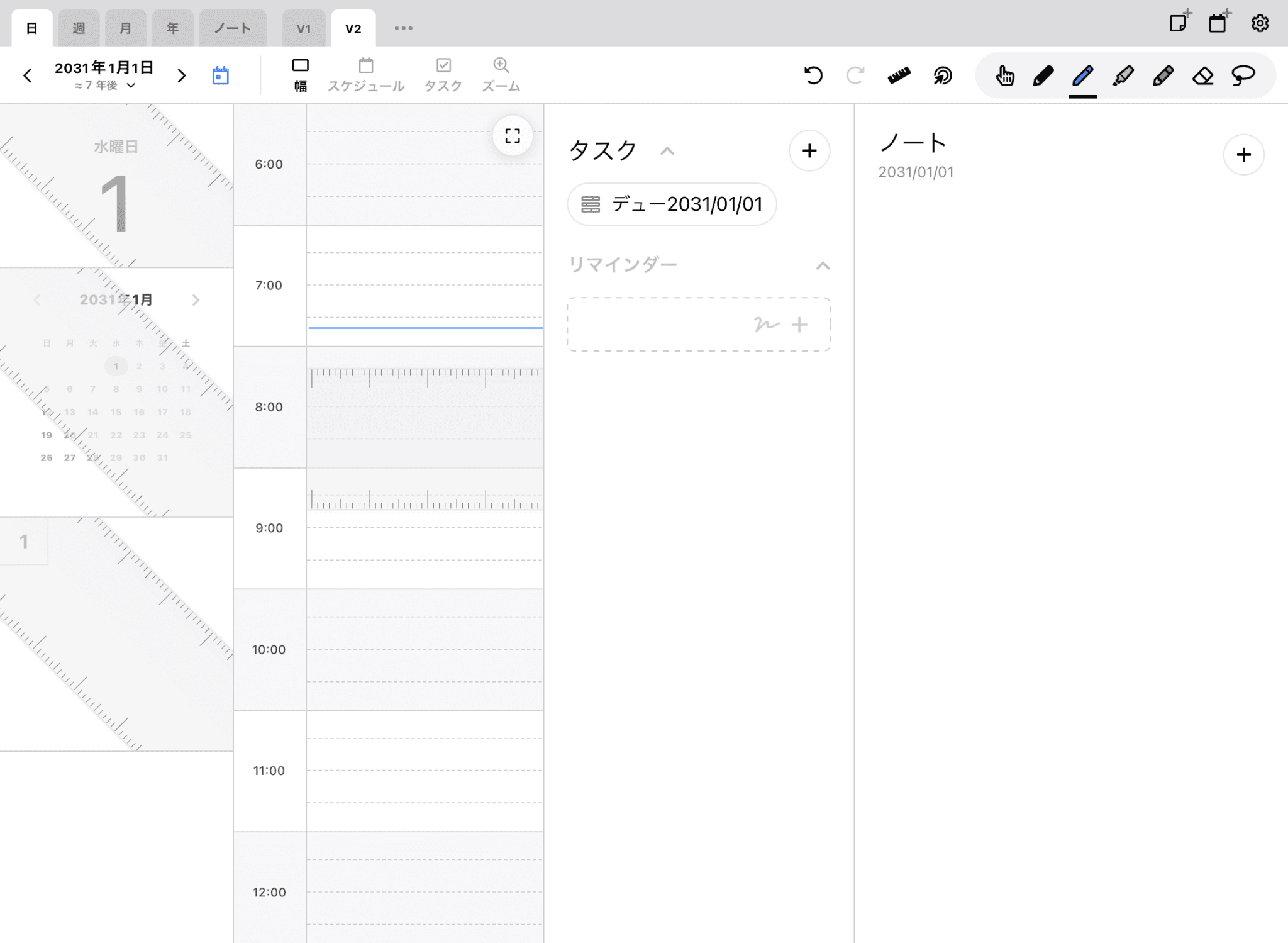Open the デュー2031/01/01 task
This screenshot has height=943, width=1288.
[672, 204]
